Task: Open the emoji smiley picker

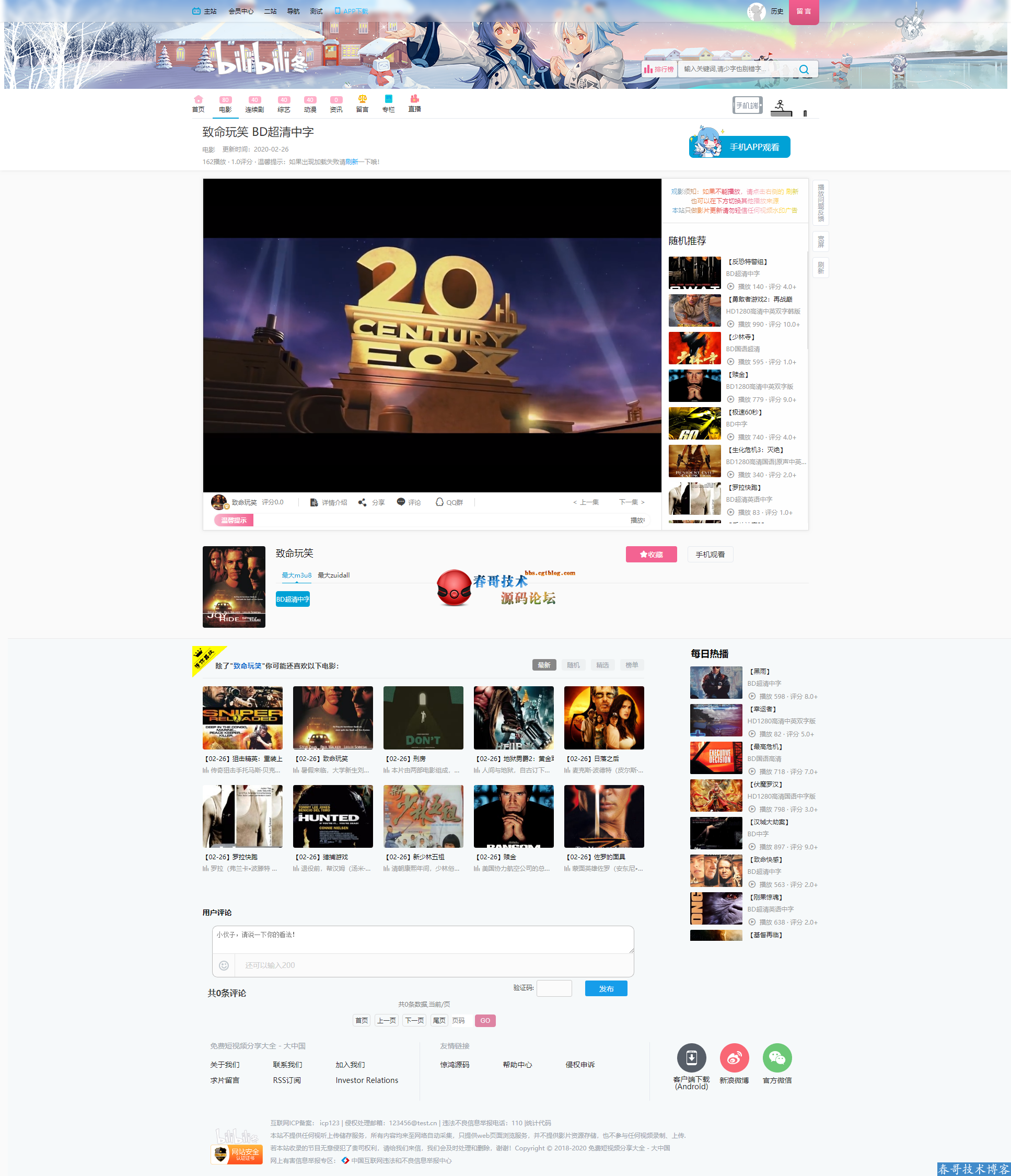Action: (x=224, y=965)
